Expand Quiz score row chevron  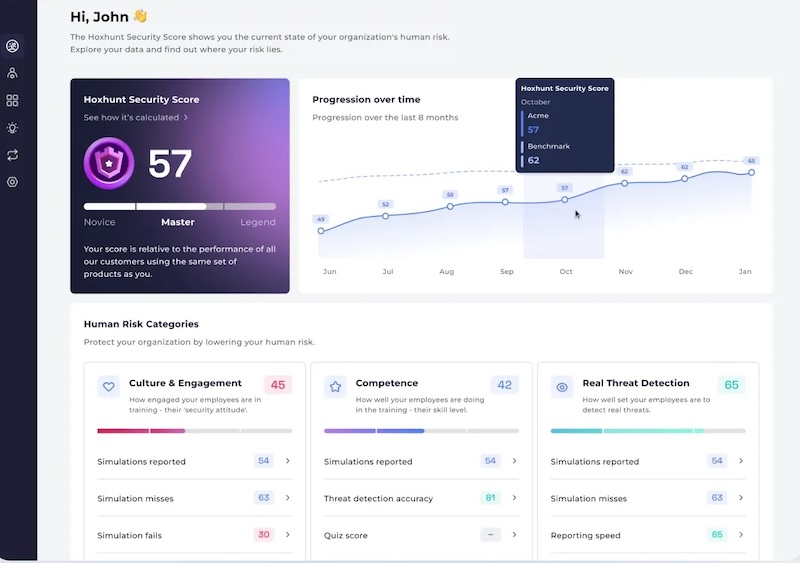click(x=514, y=534)
